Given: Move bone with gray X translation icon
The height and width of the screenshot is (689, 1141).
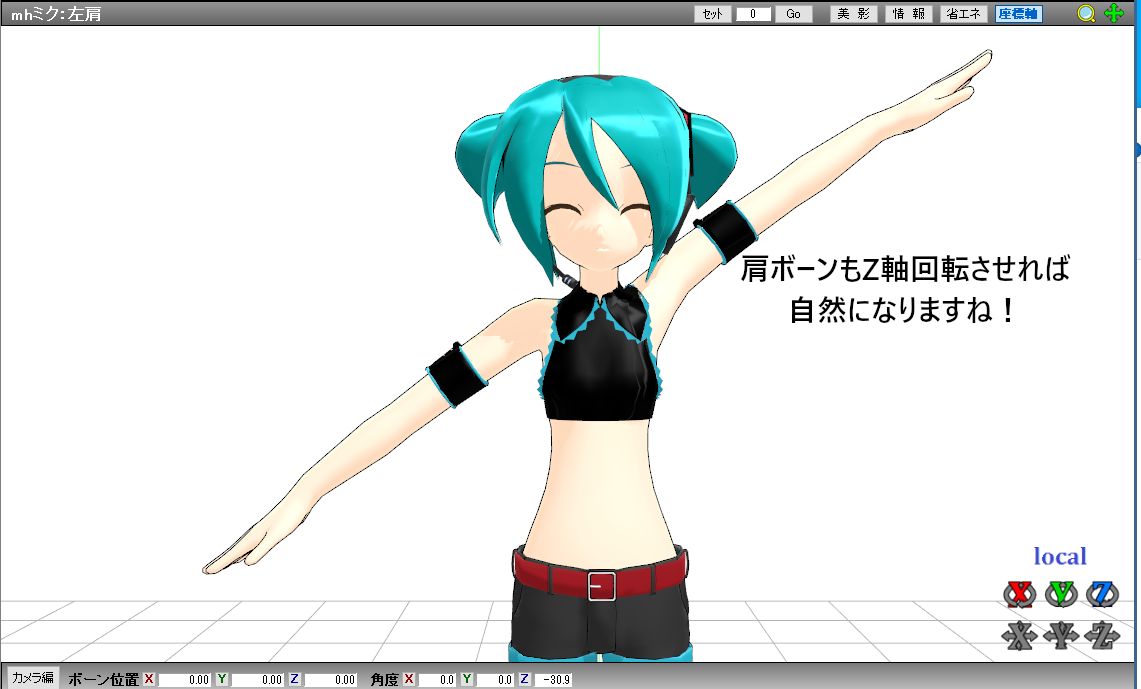Looking at the screenshot, I should pos(1019,636).
